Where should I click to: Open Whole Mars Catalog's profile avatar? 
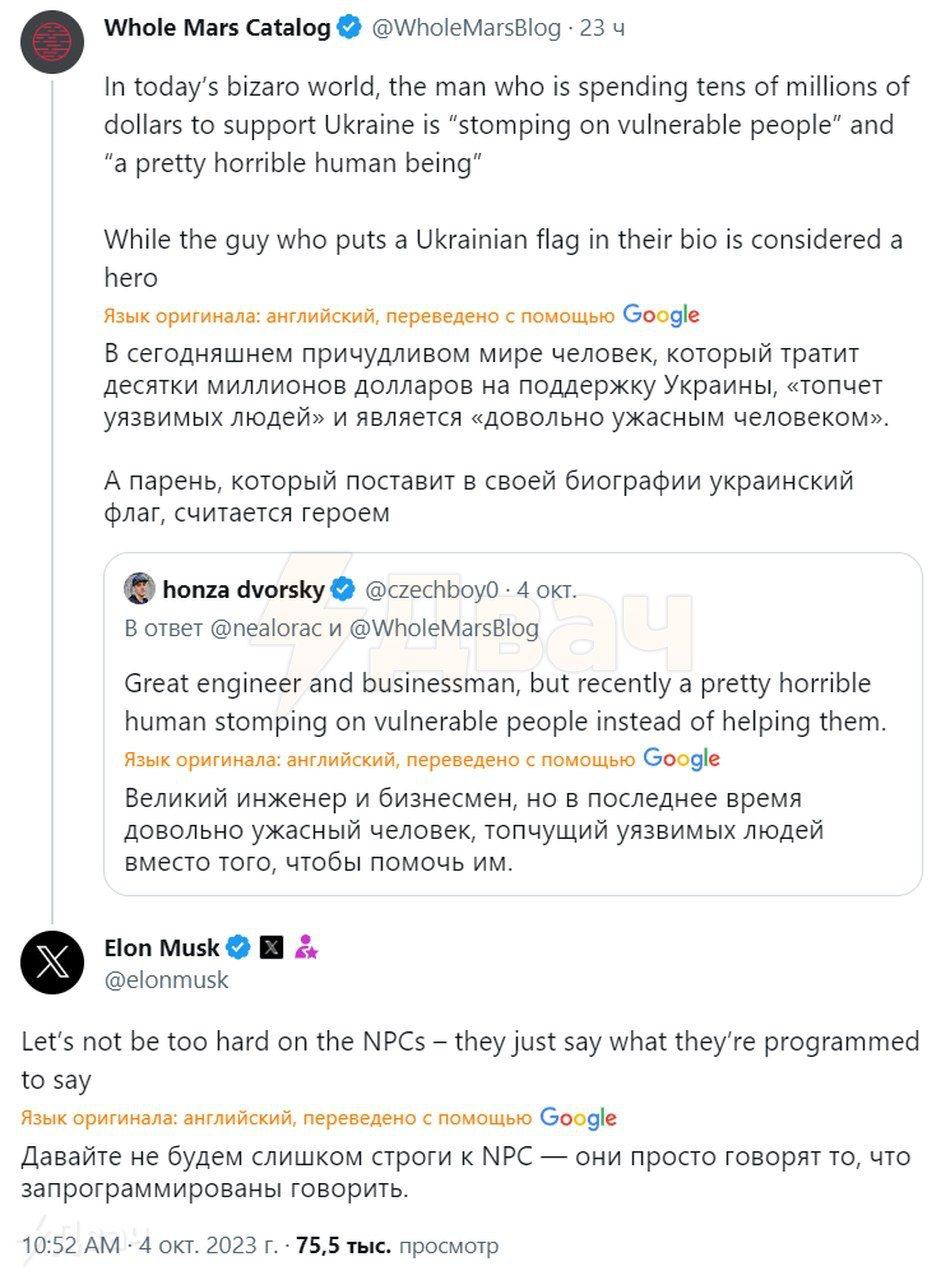pyautogui.click(x=51, y=42)
